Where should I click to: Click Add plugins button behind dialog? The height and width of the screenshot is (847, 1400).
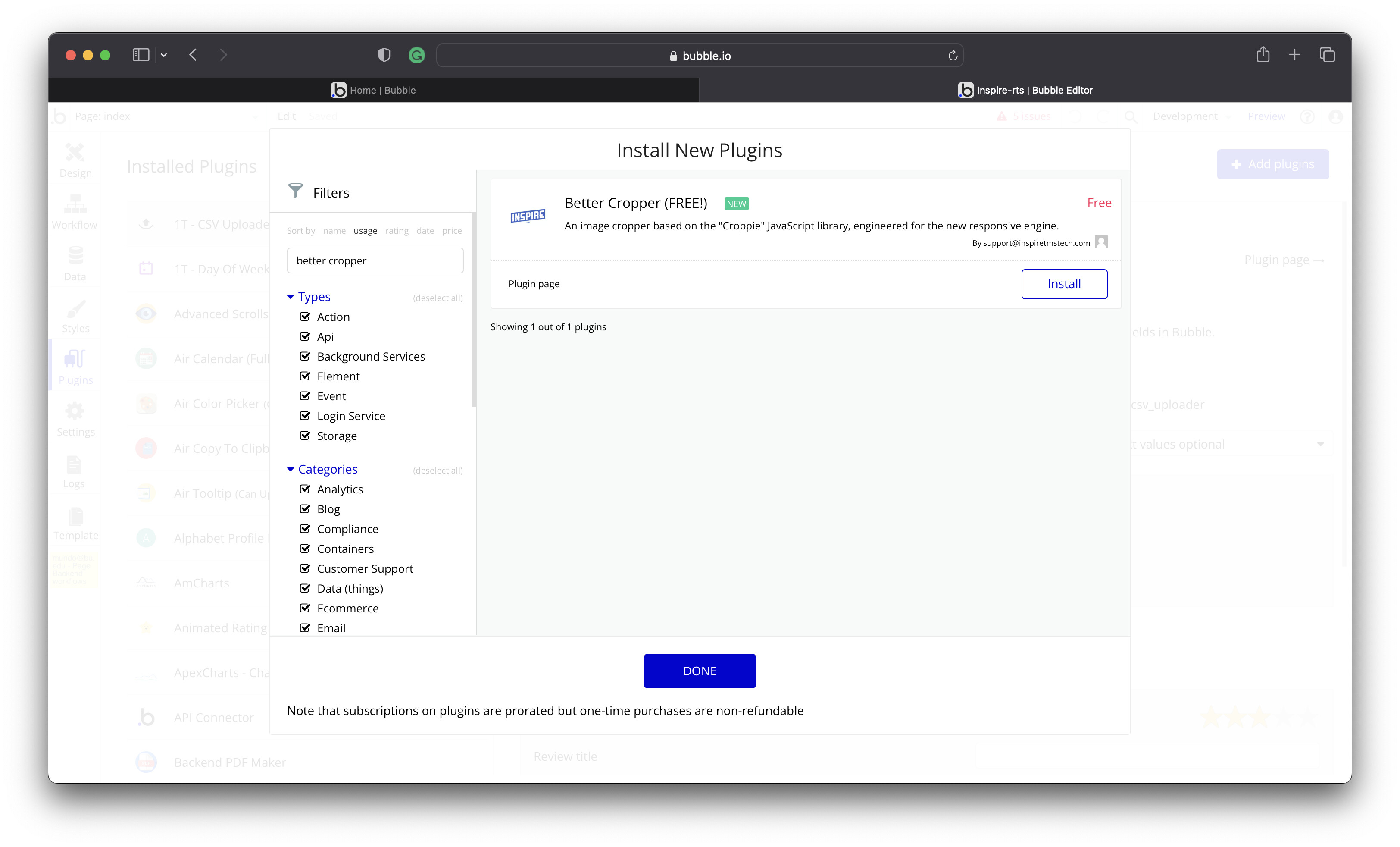(x=1273, y=164)
